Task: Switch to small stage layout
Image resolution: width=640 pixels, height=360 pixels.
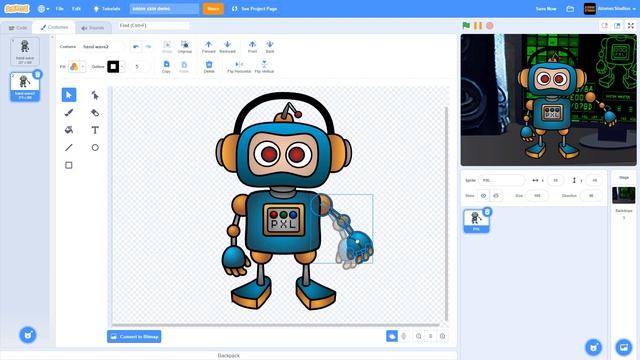Action: coord(604,25)
